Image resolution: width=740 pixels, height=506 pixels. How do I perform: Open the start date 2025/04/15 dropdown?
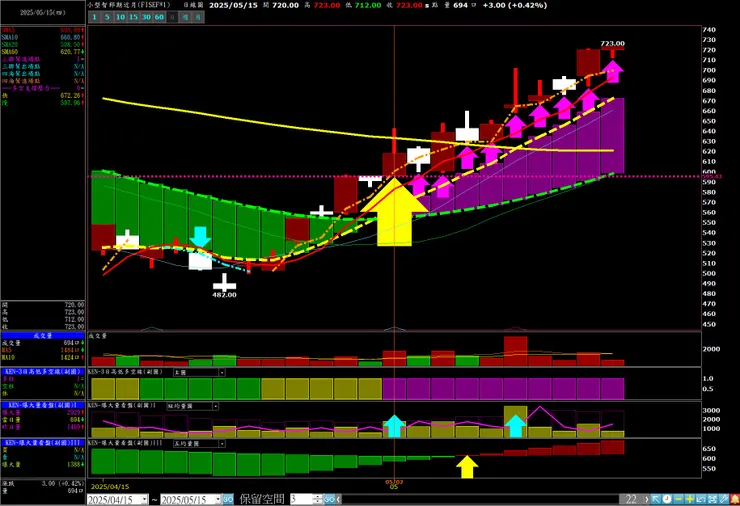point(145,499)
